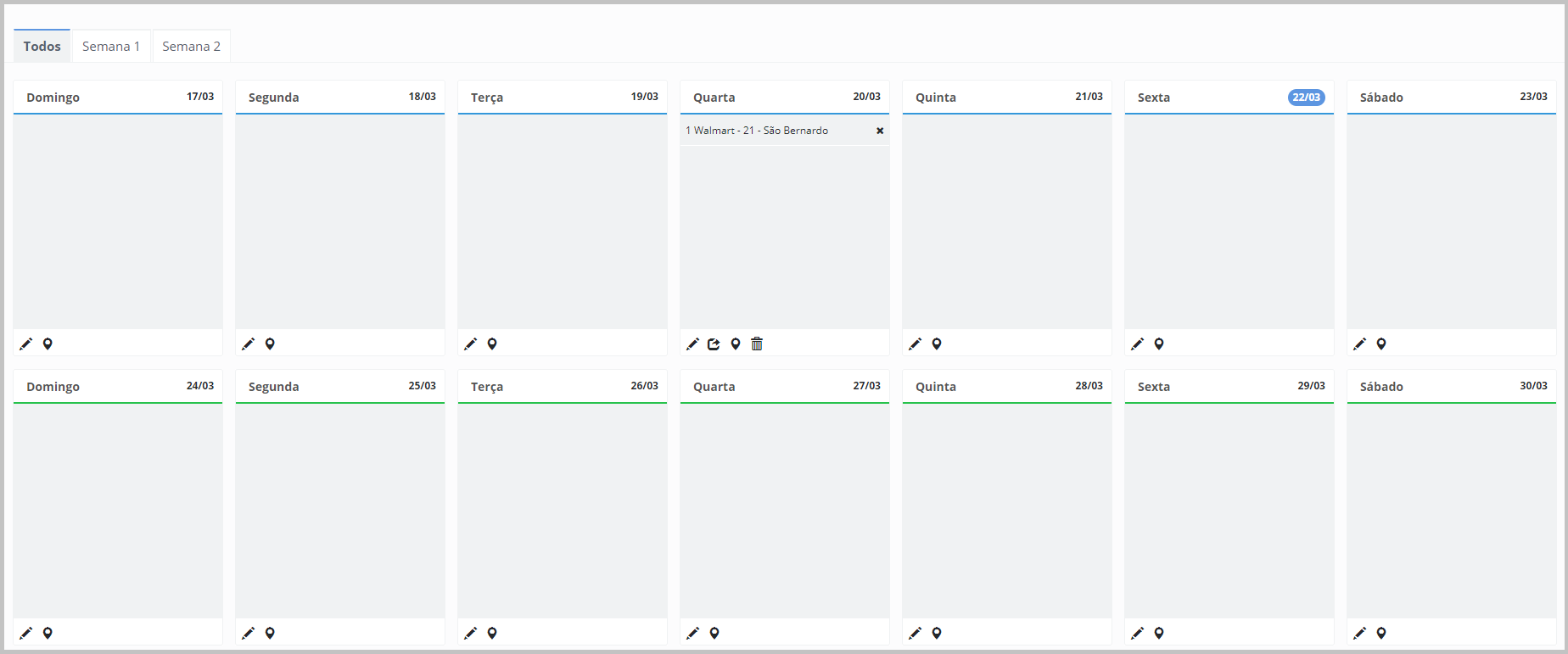Click the map pin icon under Quinta 28/03

[x=937, y=633]
